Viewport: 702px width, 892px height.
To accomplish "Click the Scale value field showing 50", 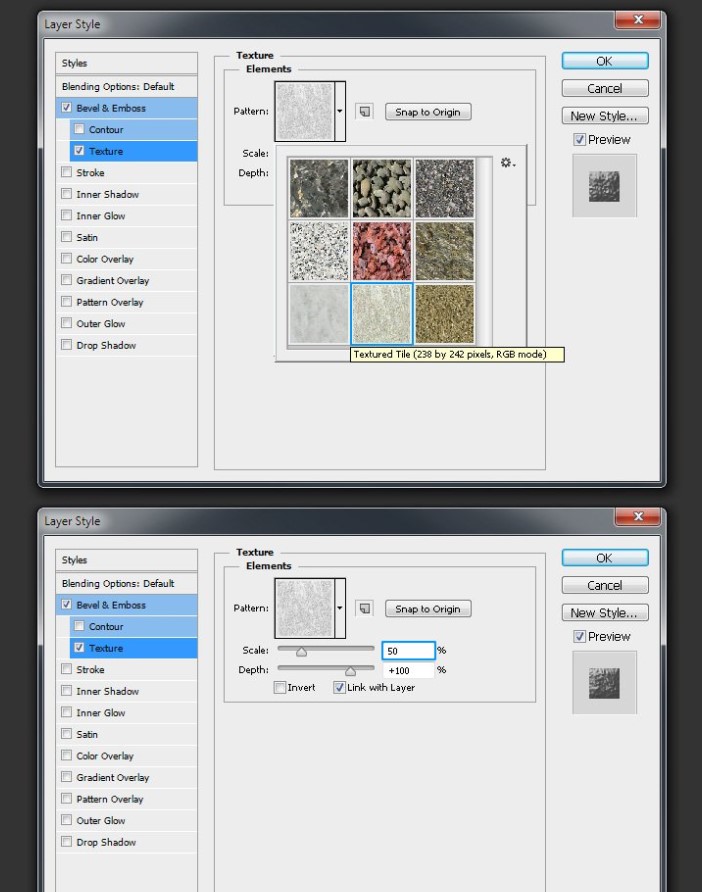I will [x=408, y=651].
